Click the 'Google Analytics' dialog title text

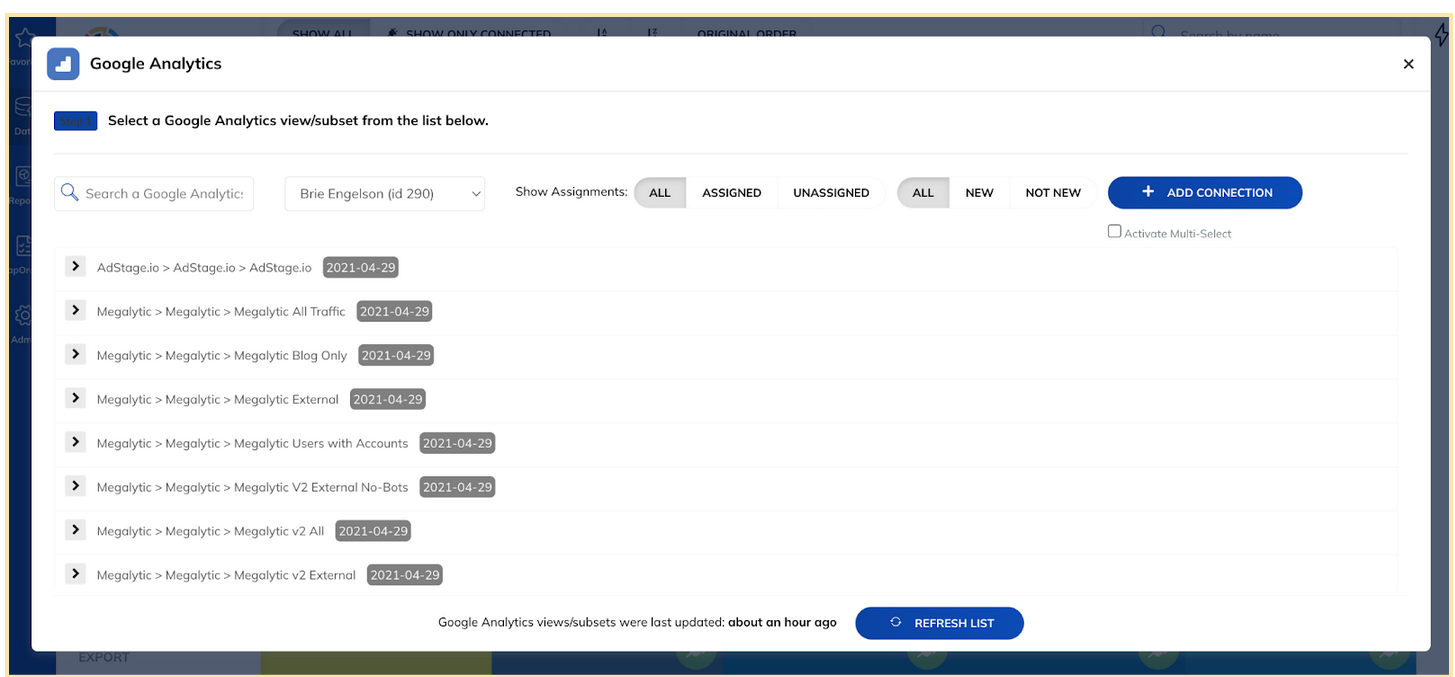[156, 64]
